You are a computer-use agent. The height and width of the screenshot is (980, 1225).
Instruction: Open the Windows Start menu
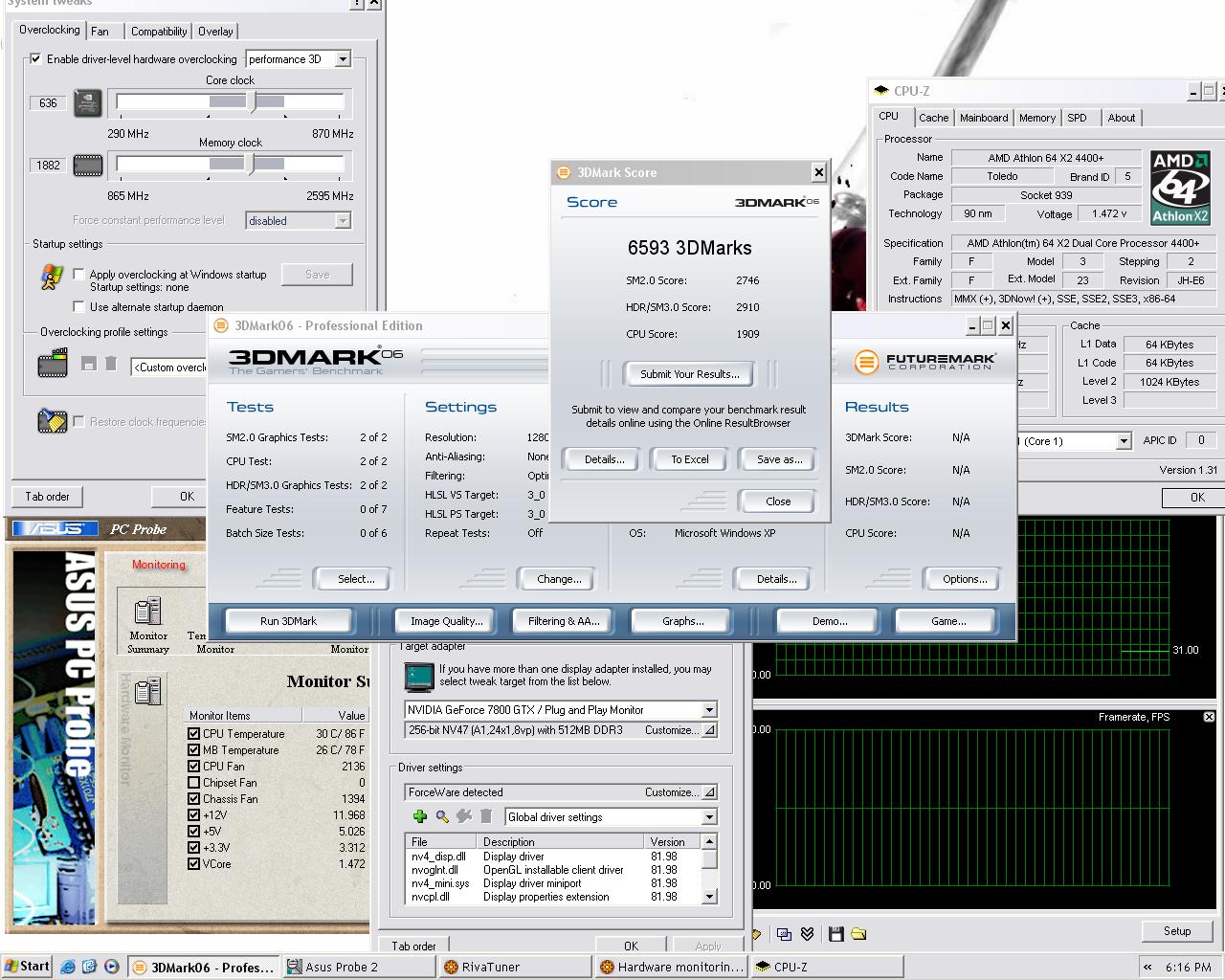point(27,967)
